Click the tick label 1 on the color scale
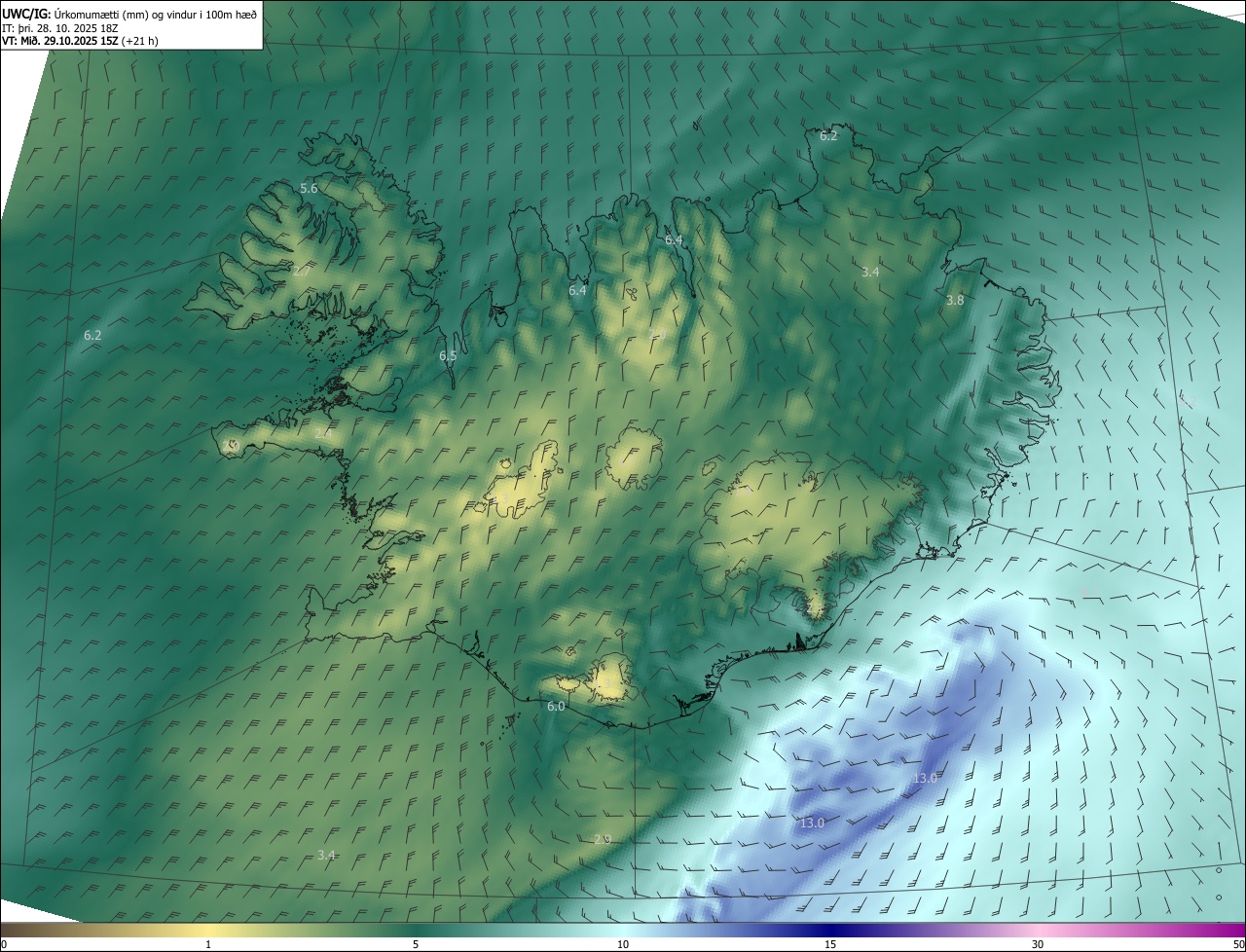The image size is (1246, 952). tap(208, 944)
